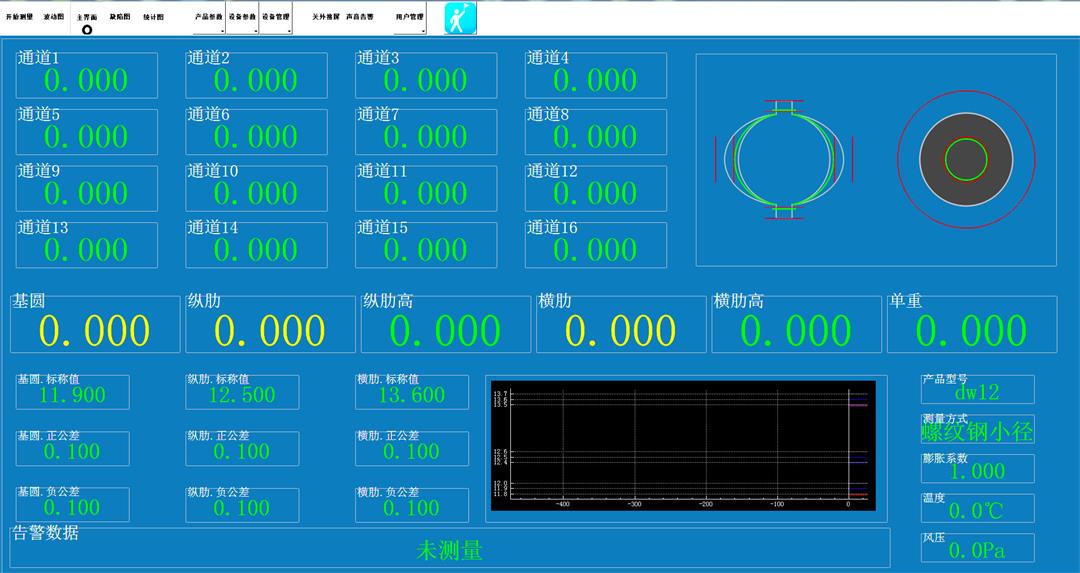The height and width of the screenshot is (573, 1080).
Task: Open the 缺陷图 defect chart view
Action: click(120, 17)
